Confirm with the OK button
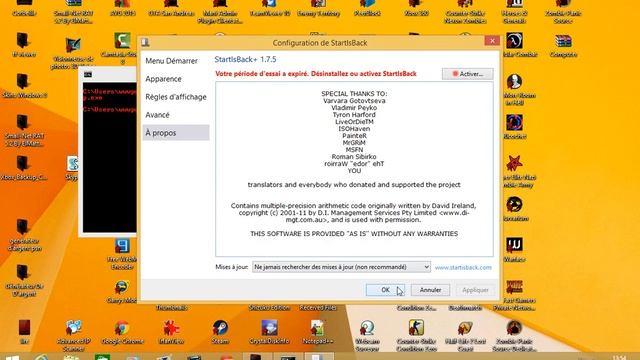The width and height of the screenshot is (640, 360). (385, 290)
